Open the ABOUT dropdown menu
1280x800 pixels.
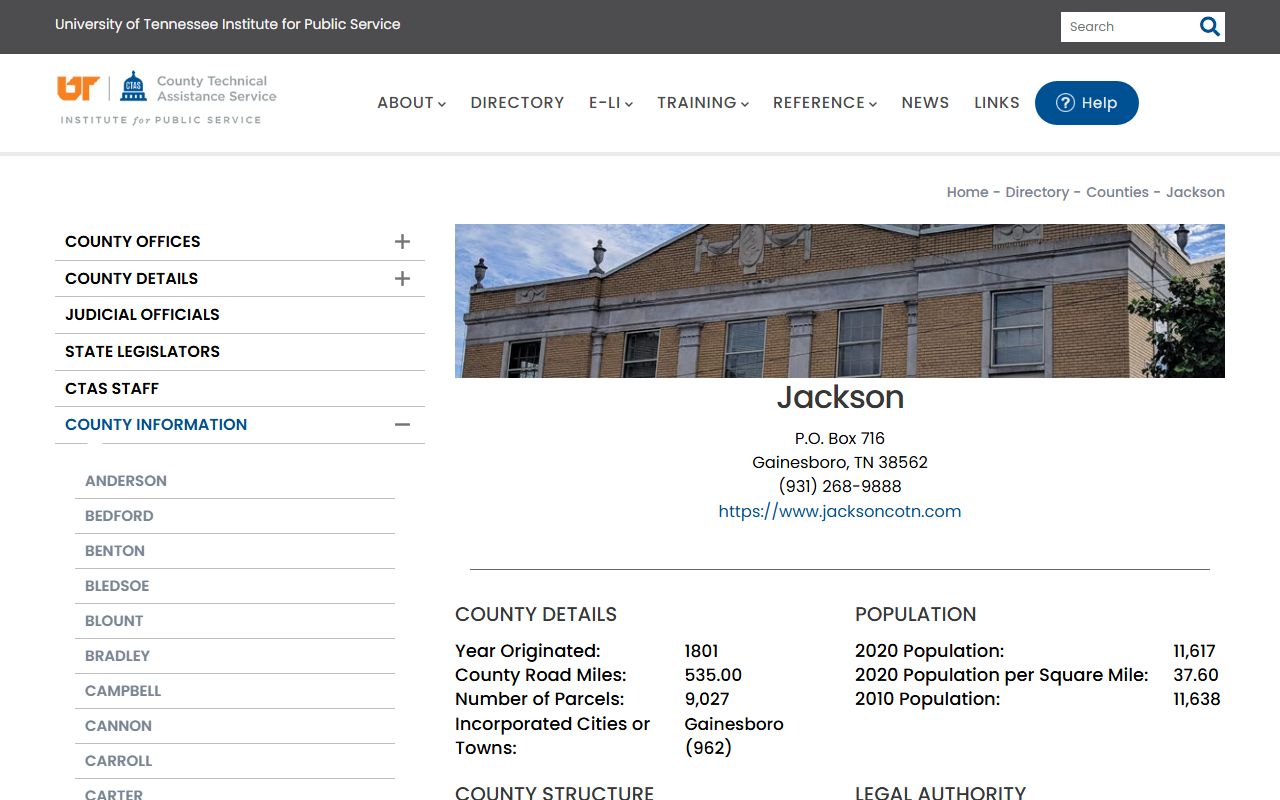click(x=411, y=103)
